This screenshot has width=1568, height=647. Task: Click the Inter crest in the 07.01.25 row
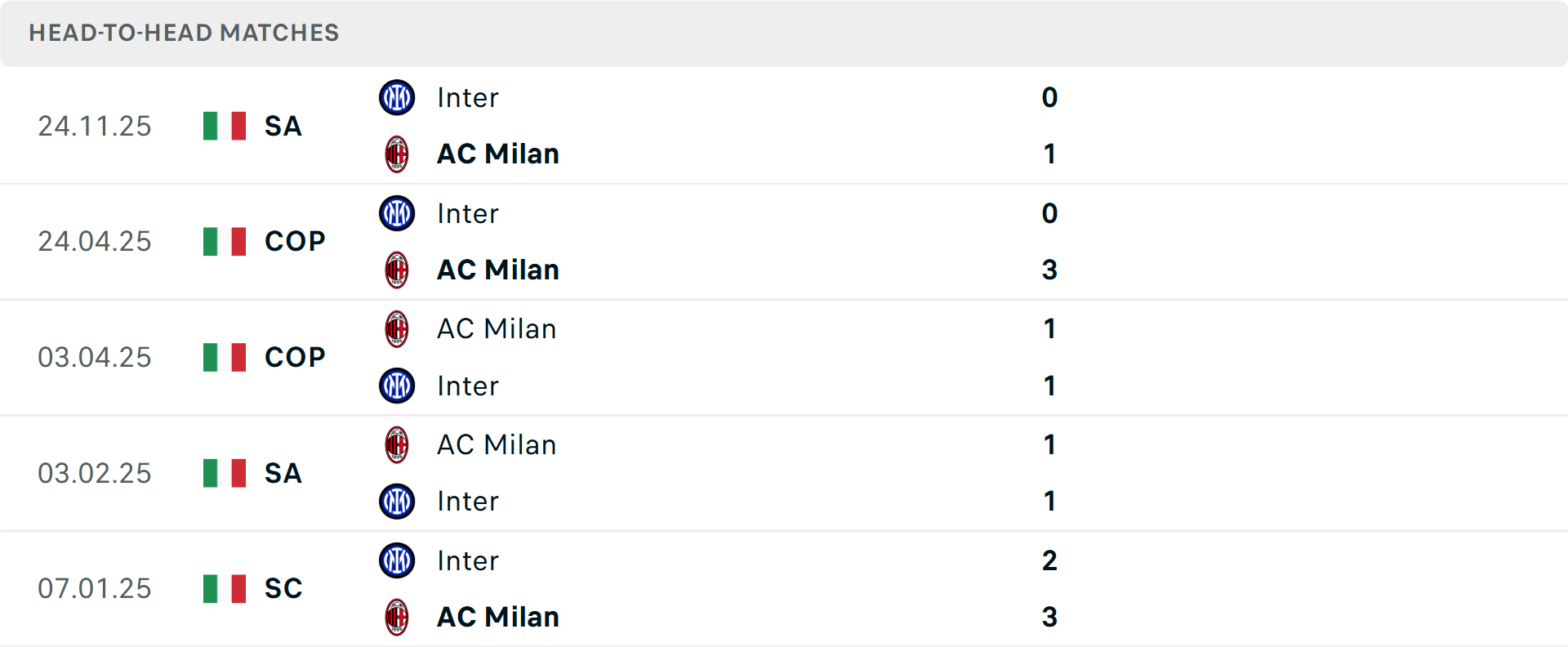click(x=397, y=560)
